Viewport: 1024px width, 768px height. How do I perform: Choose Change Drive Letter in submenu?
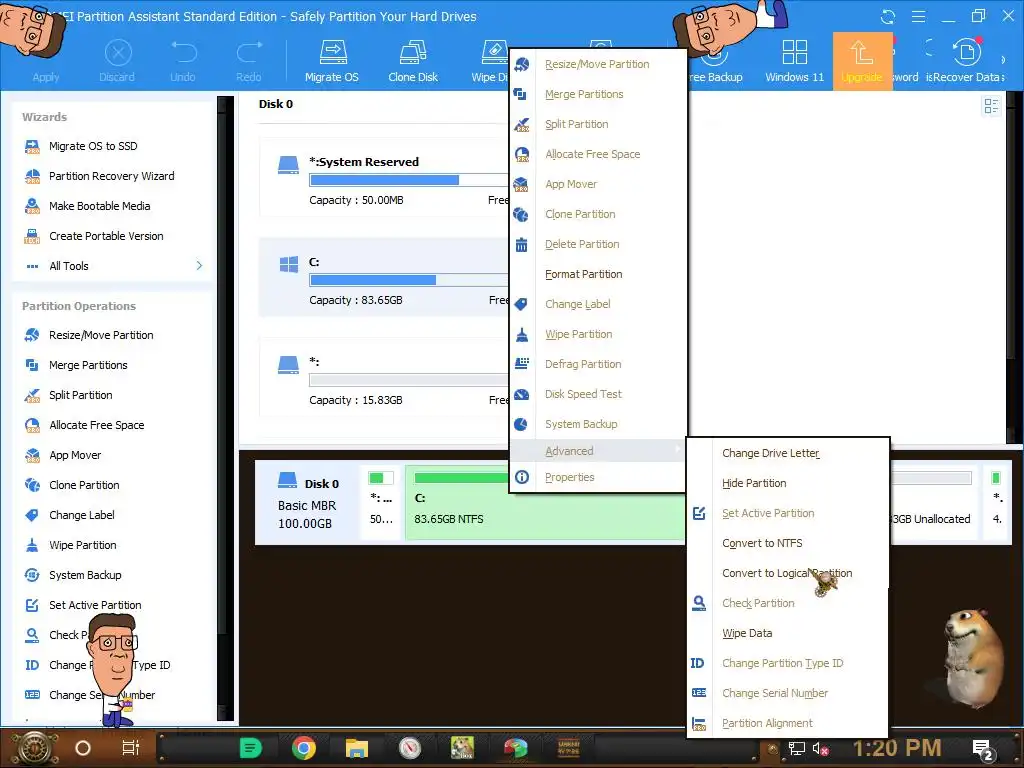click(788, 453)
